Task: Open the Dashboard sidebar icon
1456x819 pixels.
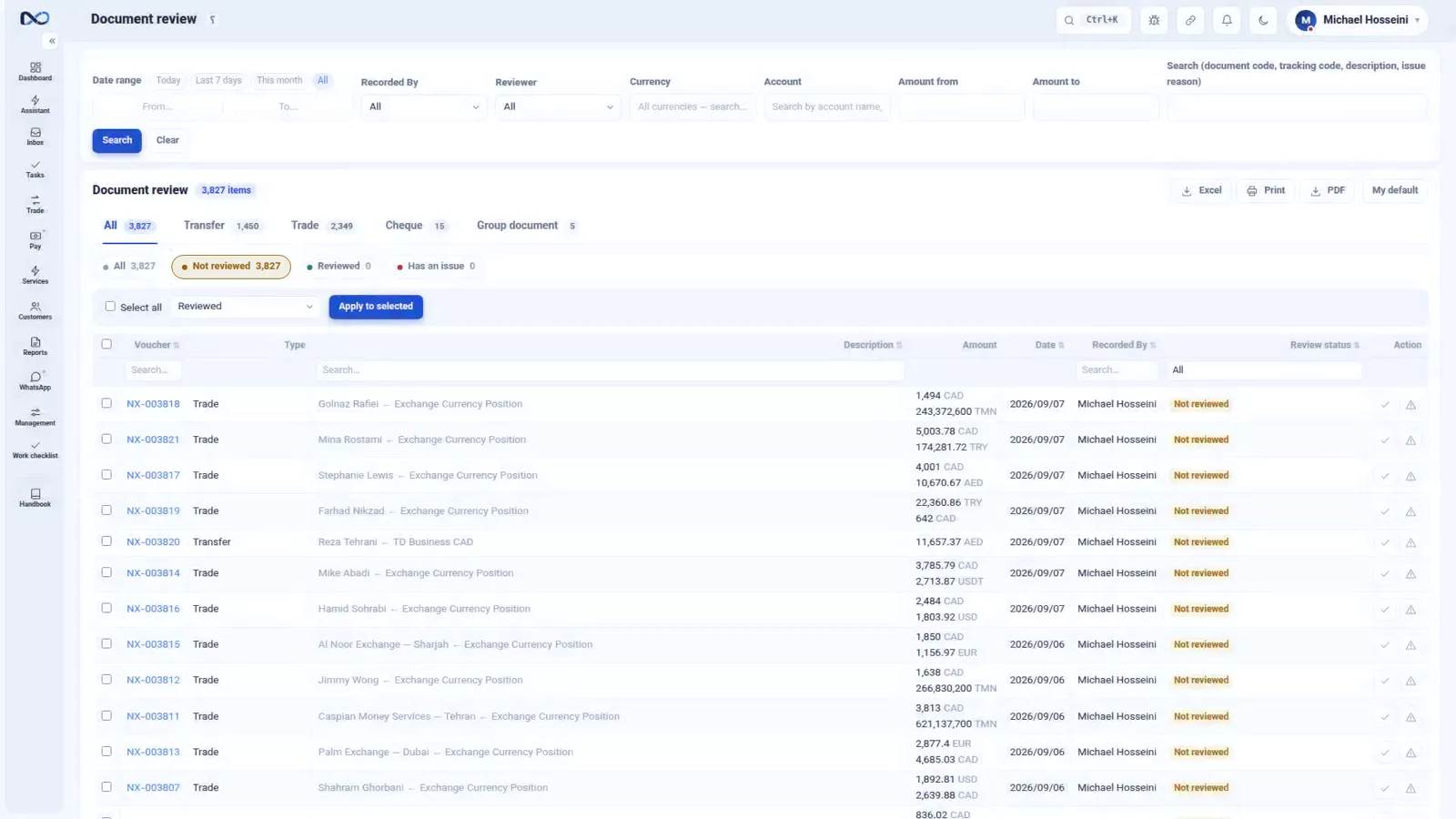Action: pyautogui.click(x=35, y=71)
